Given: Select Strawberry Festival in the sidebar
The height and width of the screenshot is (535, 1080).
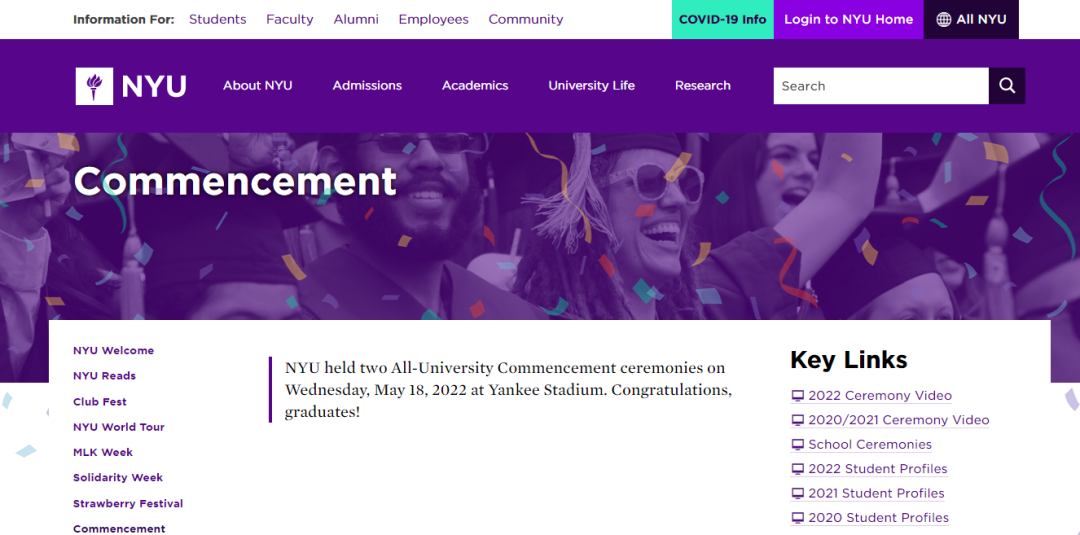Looking at the screenshot, I should pos(128,504).
